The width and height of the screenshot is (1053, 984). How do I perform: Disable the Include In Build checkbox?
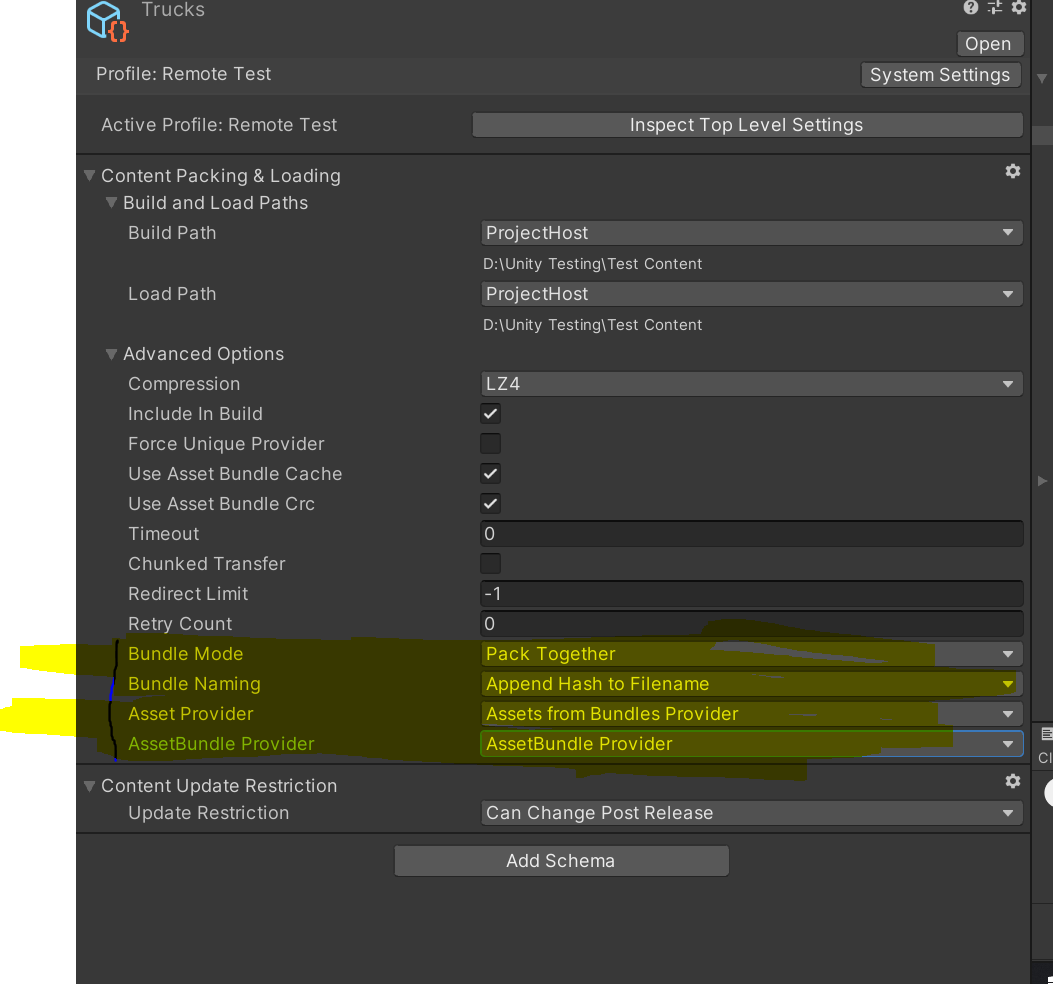tap(490, 413)
